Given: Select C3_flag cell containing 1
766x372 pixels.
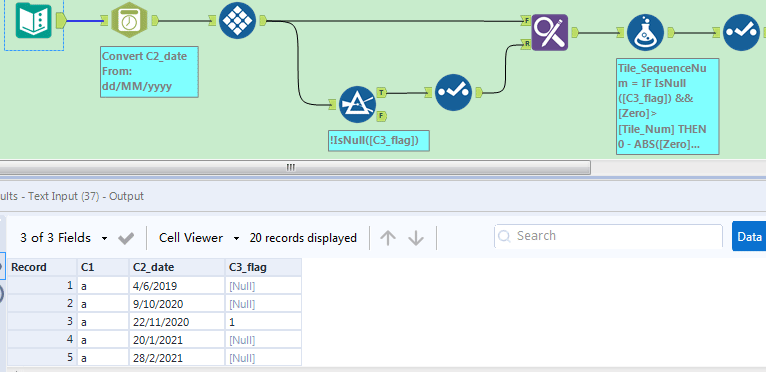Looking at the screenshot, I should (263, 322).
